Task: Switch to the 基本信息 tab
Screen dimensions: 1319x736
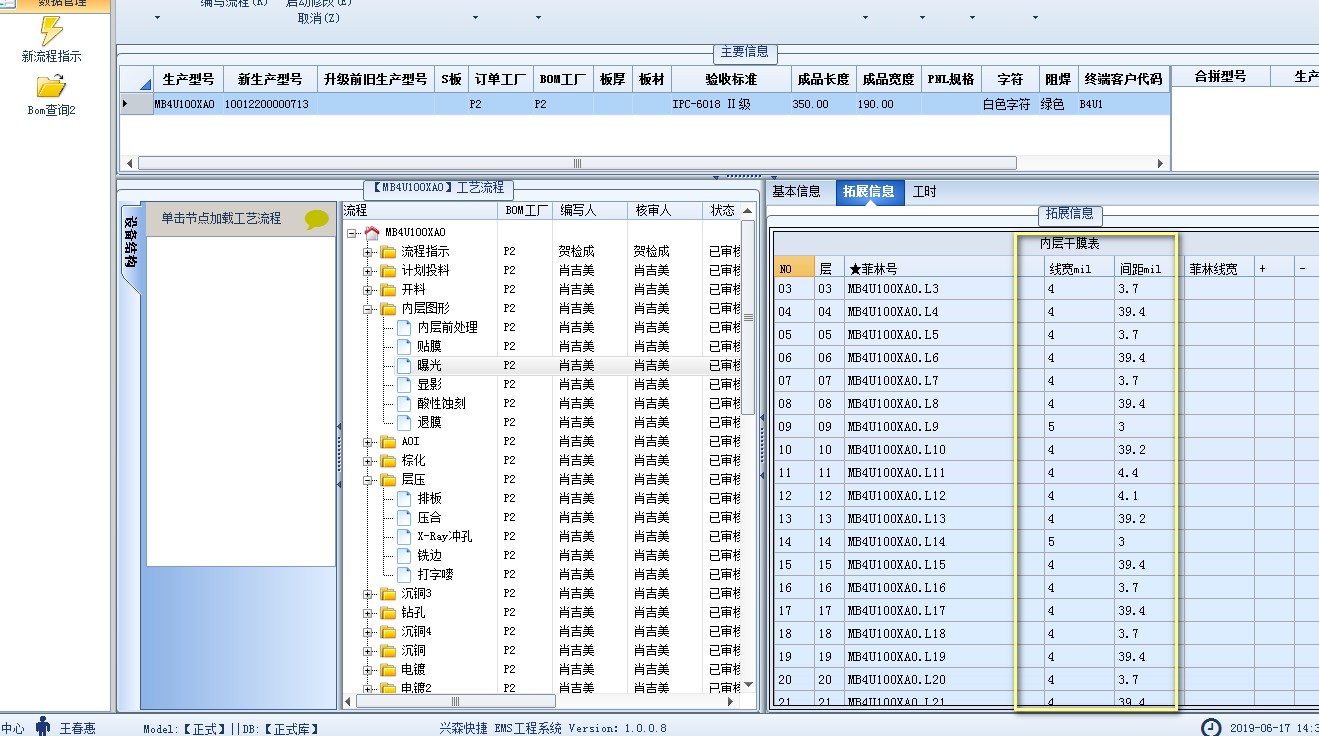Action: [x=796, y=191]
